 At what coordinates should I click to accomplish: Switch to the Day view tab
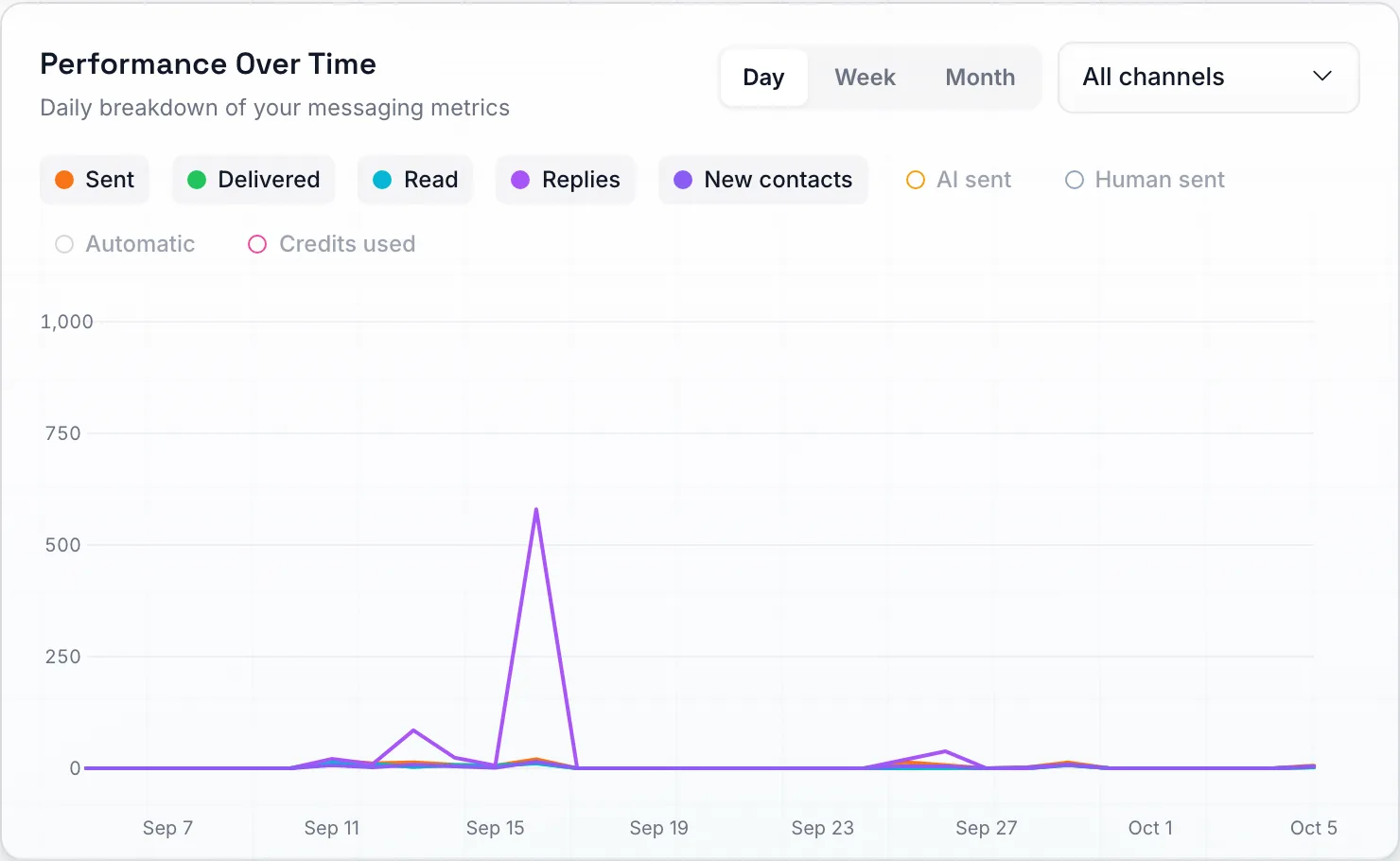coord(763,78)
